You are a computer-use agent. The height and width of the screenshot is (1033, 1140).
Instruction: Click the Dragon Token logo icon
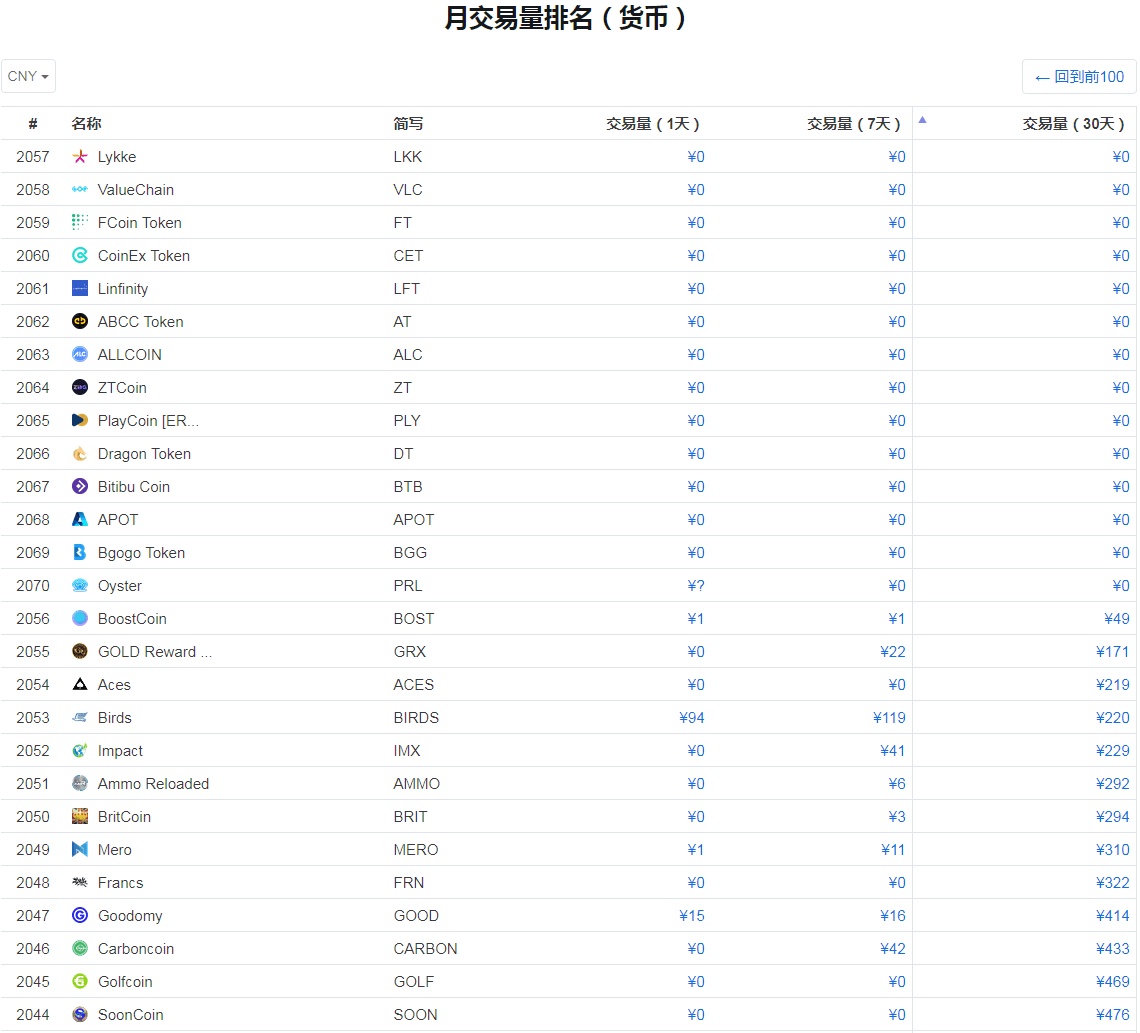pyautogui.click(x=80, y=454)
